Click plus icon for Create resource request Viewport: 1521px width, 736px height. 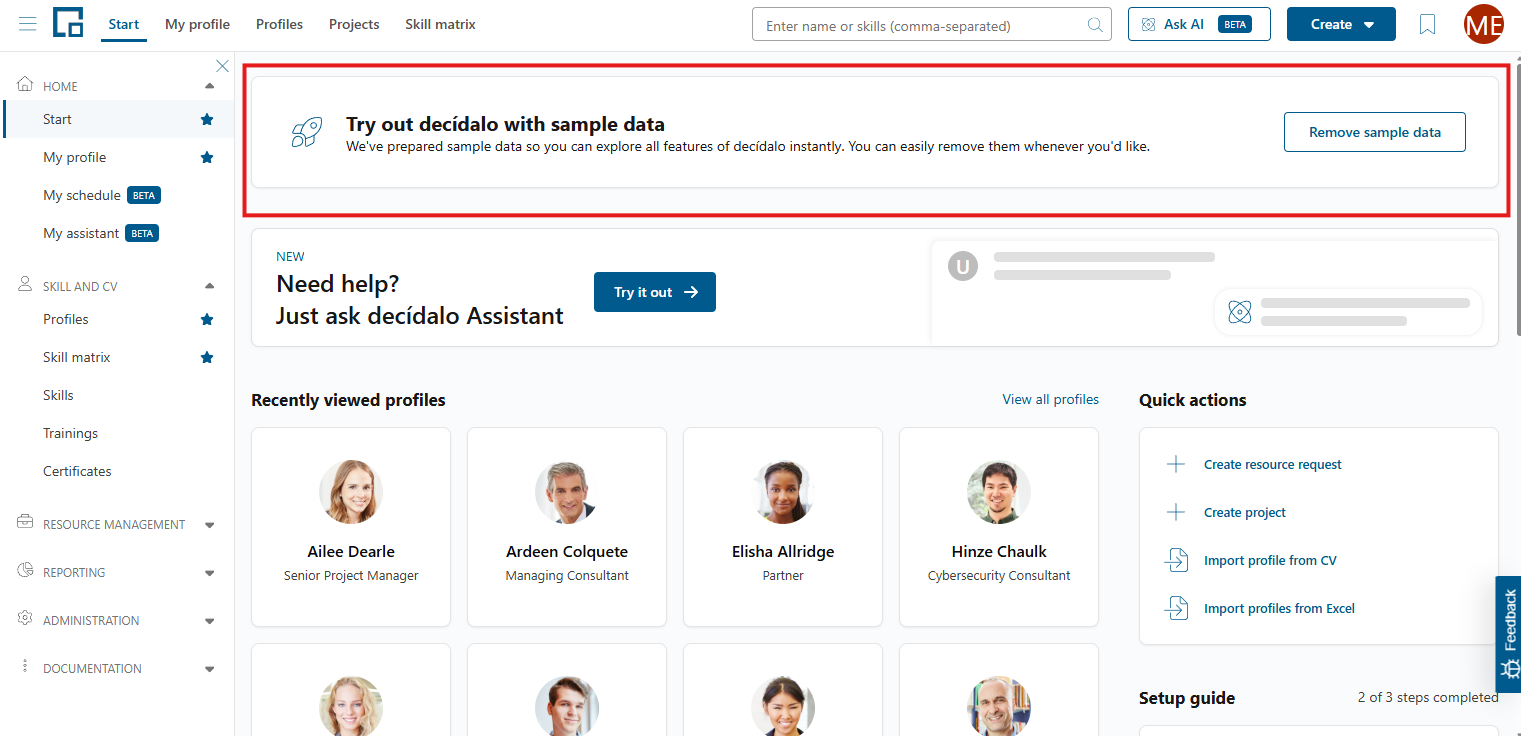click(x=1176, y=464)
